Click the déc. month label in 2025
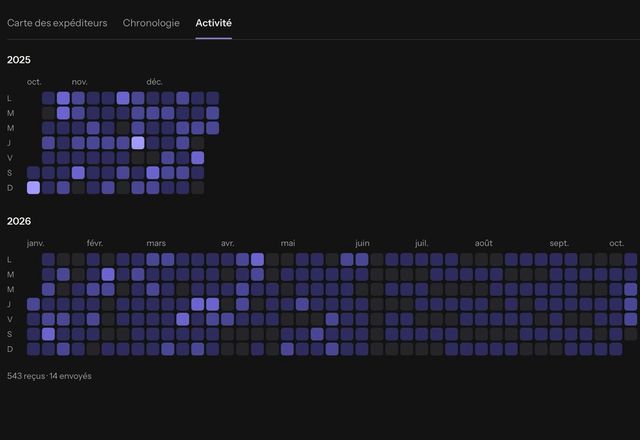The height and width of the screenshot is (440, 640). [154, 82]
